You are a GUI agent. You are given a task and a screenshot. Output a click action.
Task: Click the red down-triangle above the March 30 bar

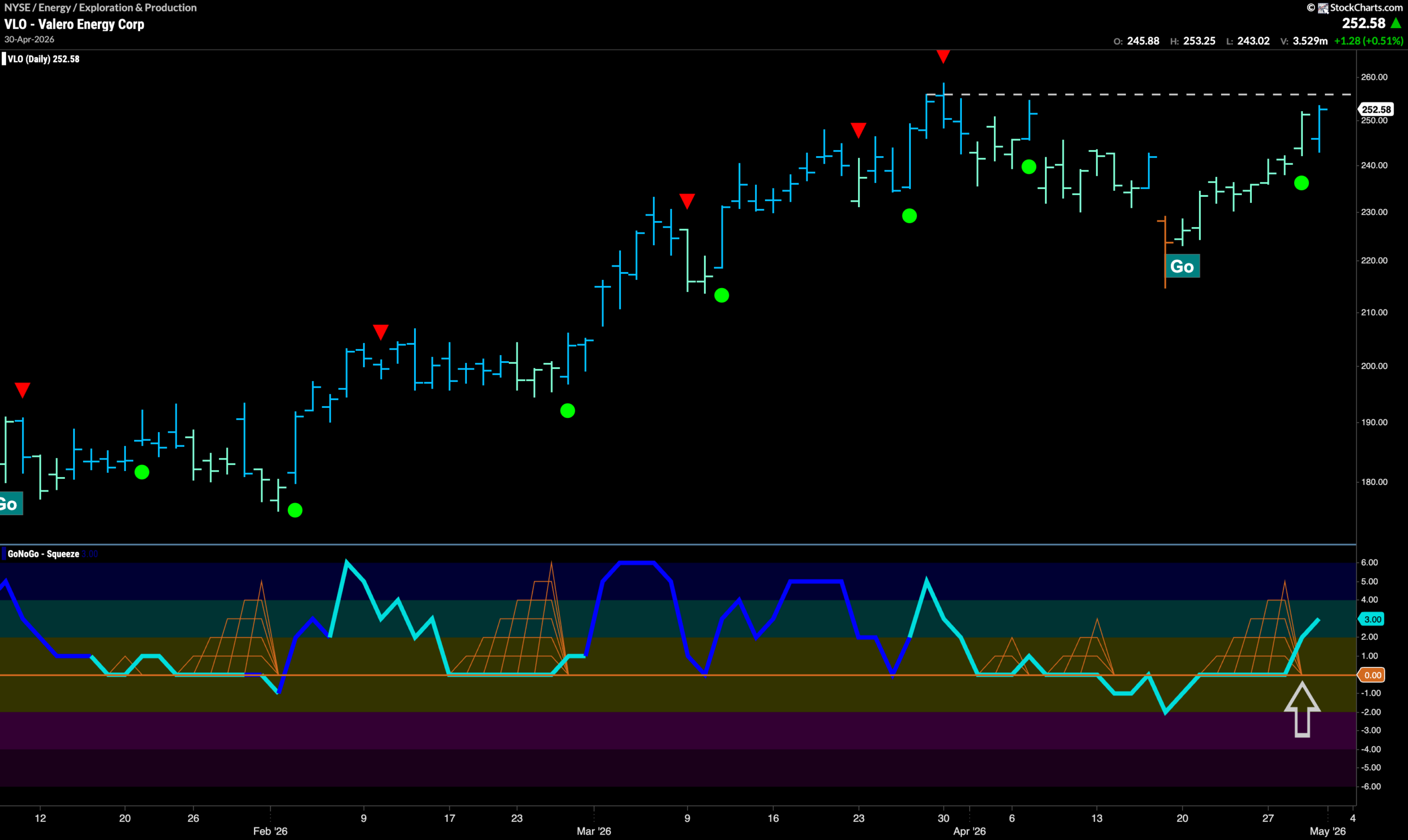(x=943, y=56)
